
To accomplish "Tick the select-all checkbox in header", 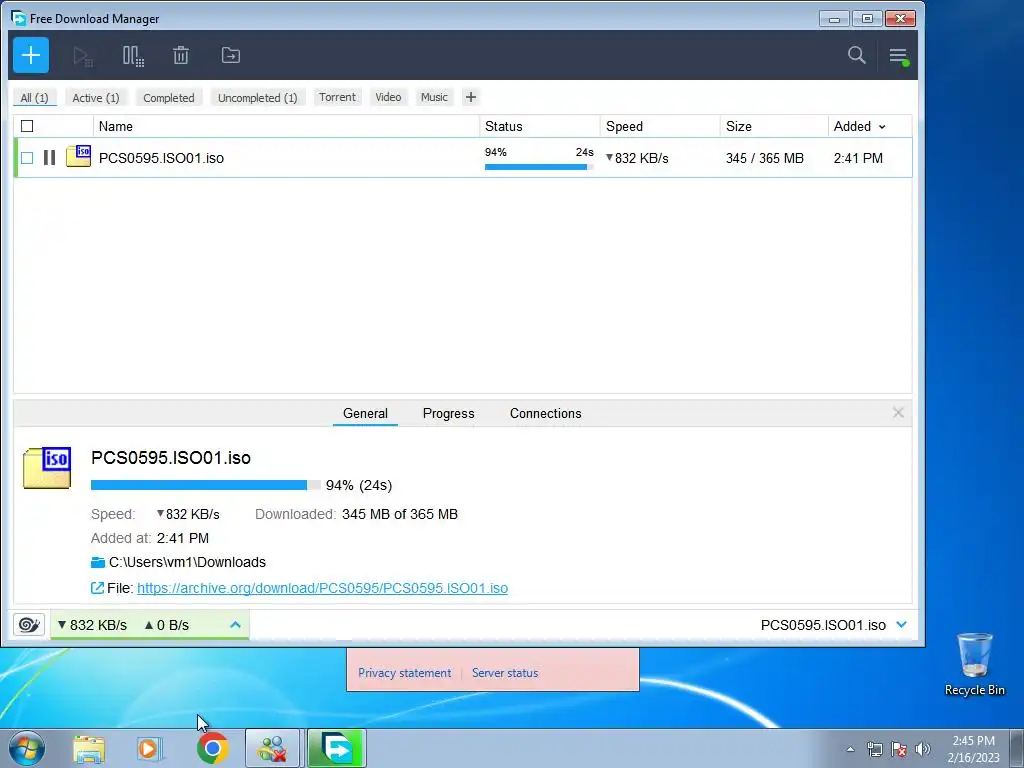I will 27,126.
